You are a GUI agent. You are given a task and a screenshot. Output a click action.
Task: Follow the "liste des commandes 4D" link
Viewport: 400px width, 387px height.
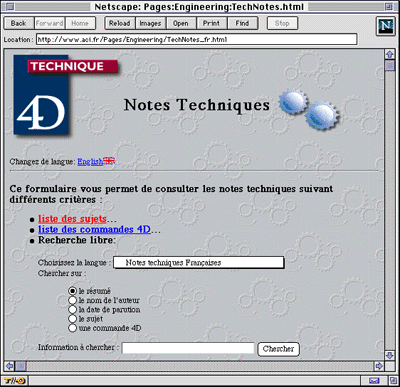[x=94, y=230]
